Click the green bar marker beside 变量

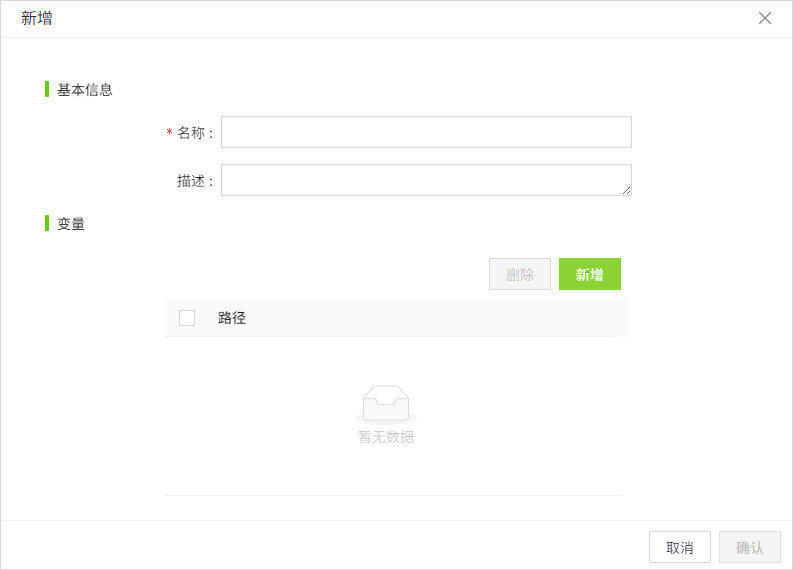(x=47, y=223)
